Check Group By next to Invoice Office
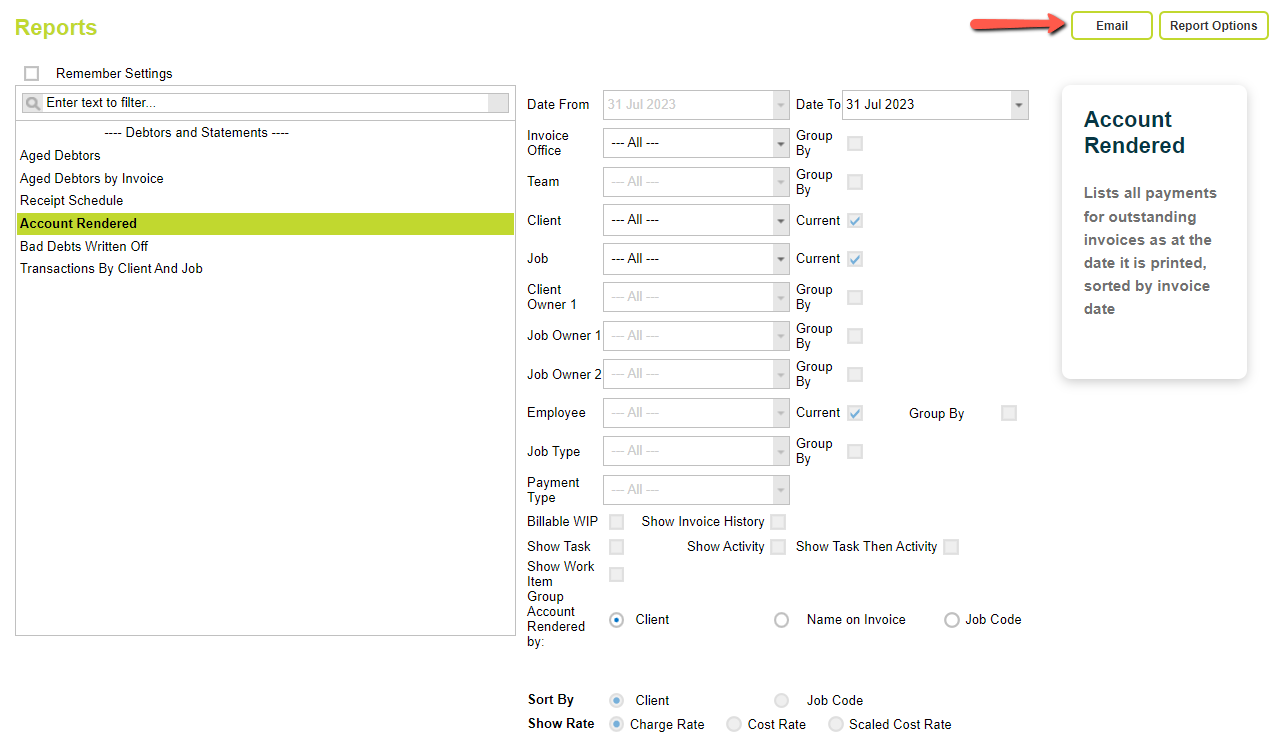The image size is (1279, 742). (855, 143)
